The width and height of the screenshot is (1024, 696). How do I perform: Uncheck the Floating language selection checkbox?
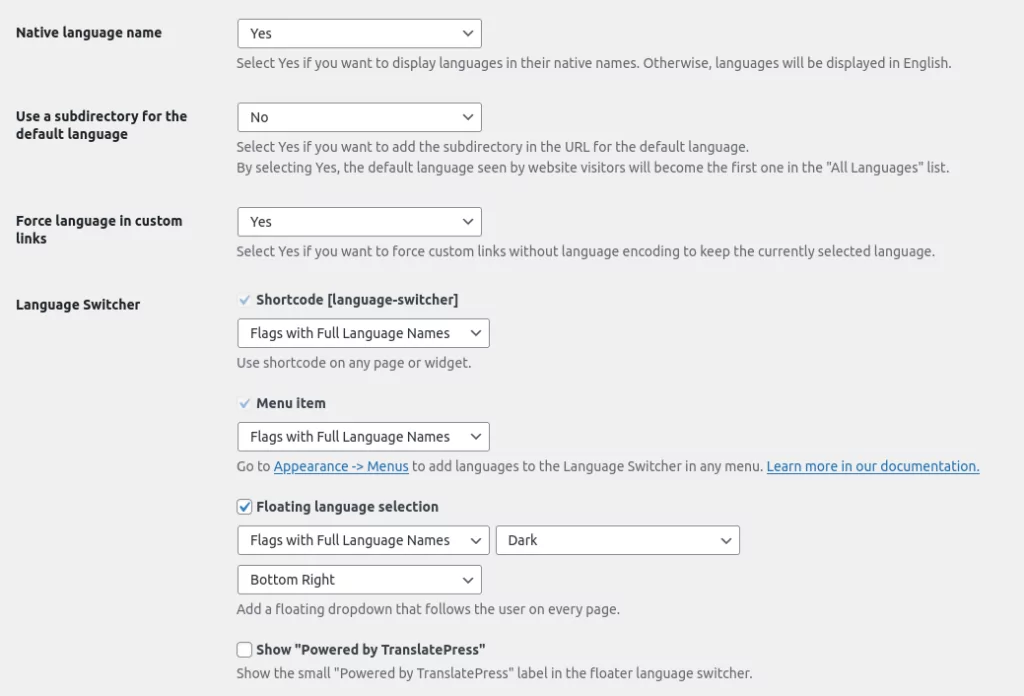(244, 507)
